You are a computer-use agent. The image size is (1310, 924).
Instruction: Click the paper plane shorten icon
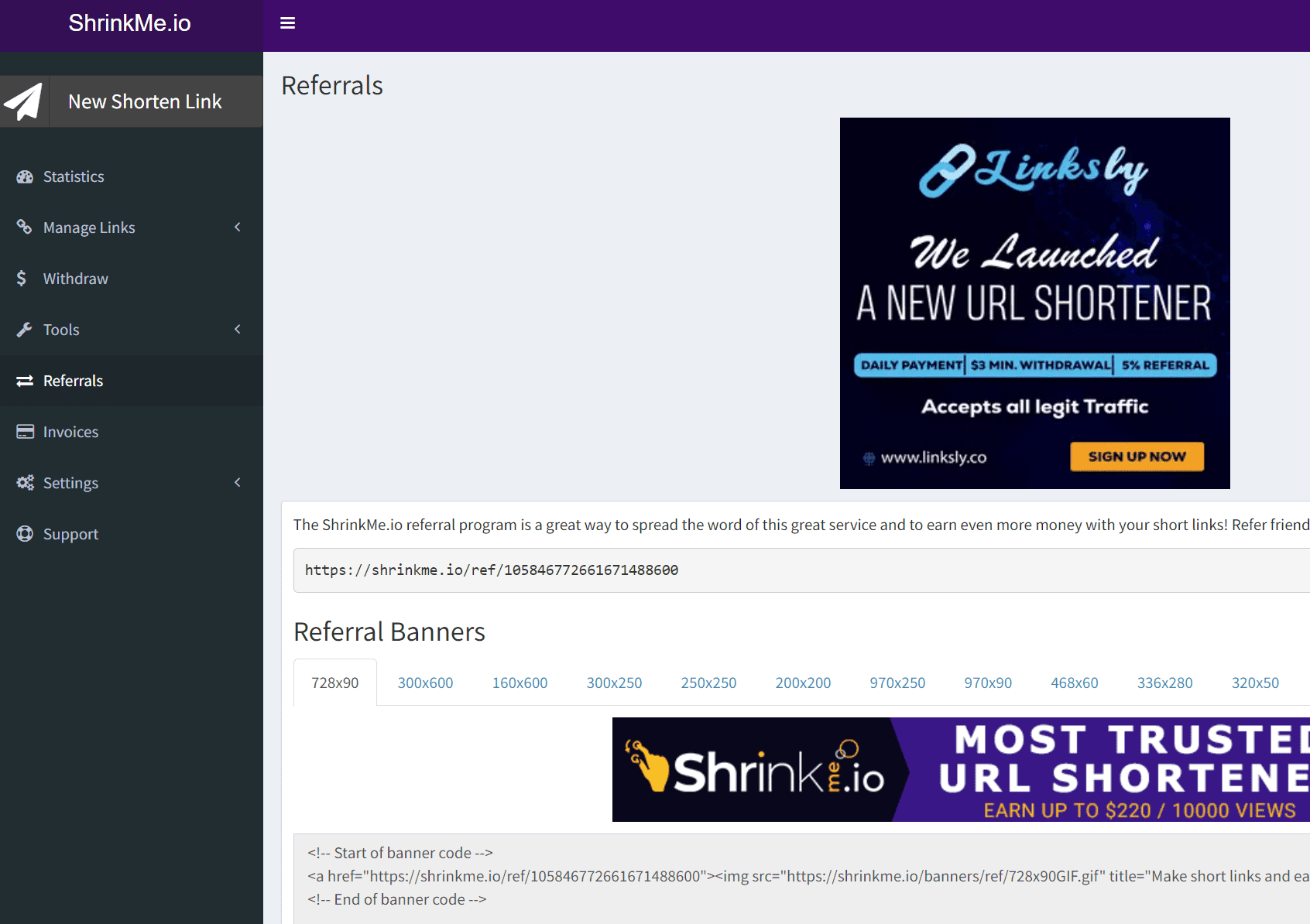23,101
